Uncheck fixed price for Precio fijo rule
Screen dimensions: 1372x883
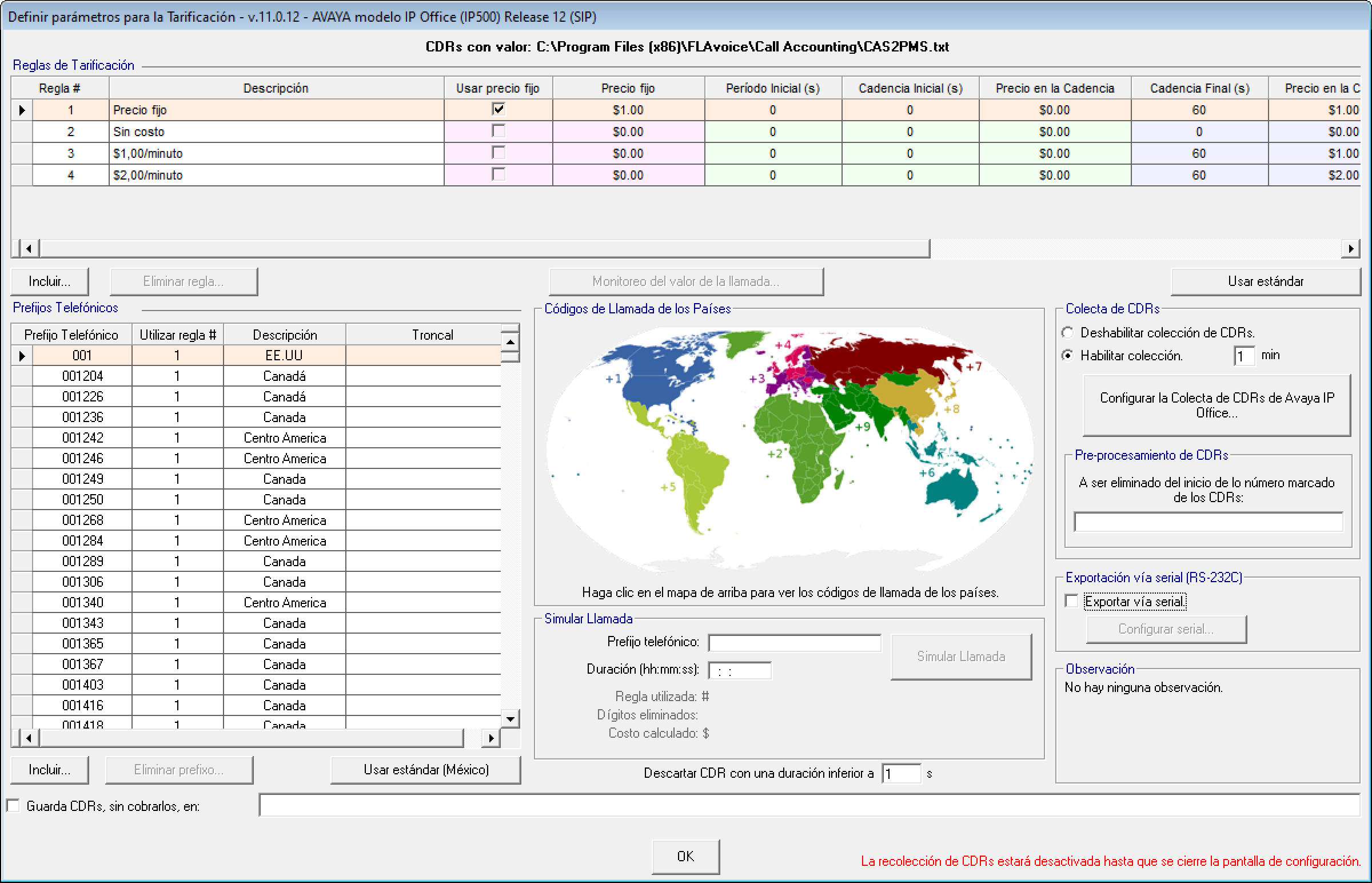[498, 109]
